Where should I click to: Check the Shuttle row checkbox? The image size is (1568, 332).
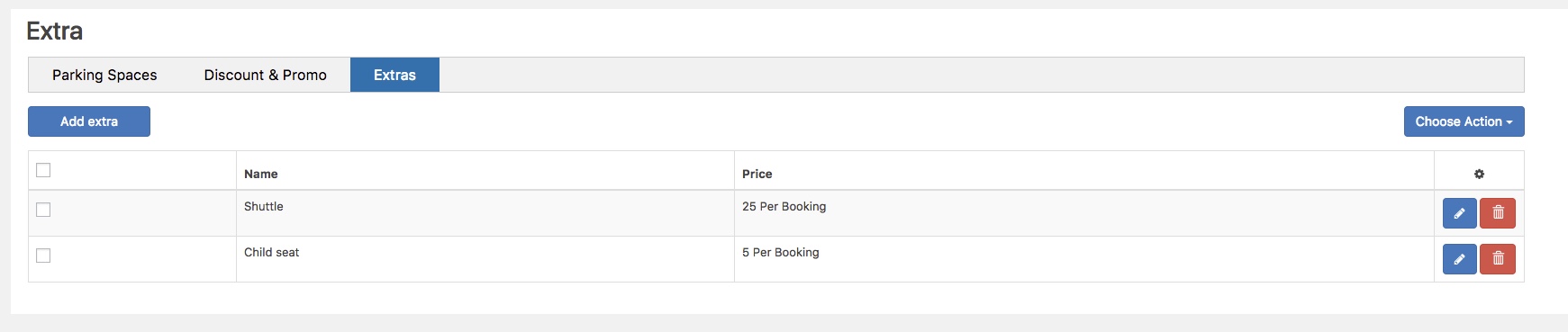click(x=43, y=210)
